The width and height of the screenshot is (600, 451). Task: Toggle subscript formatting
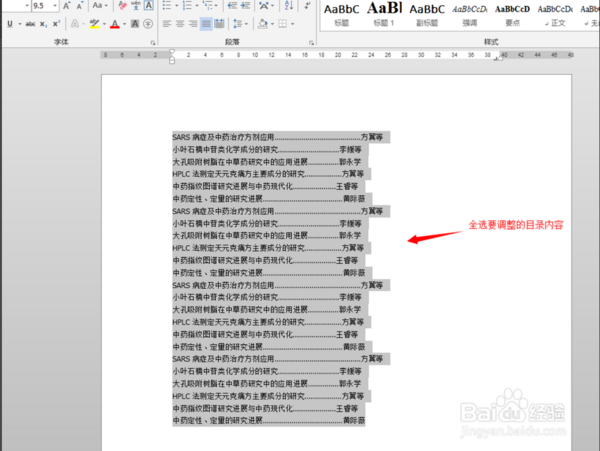(44, 24)
